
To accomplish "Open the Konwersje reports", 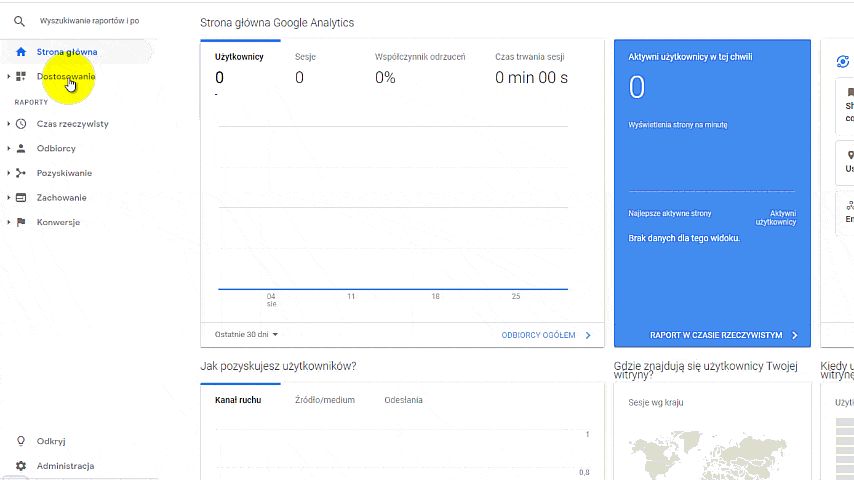I will [58, 222].
